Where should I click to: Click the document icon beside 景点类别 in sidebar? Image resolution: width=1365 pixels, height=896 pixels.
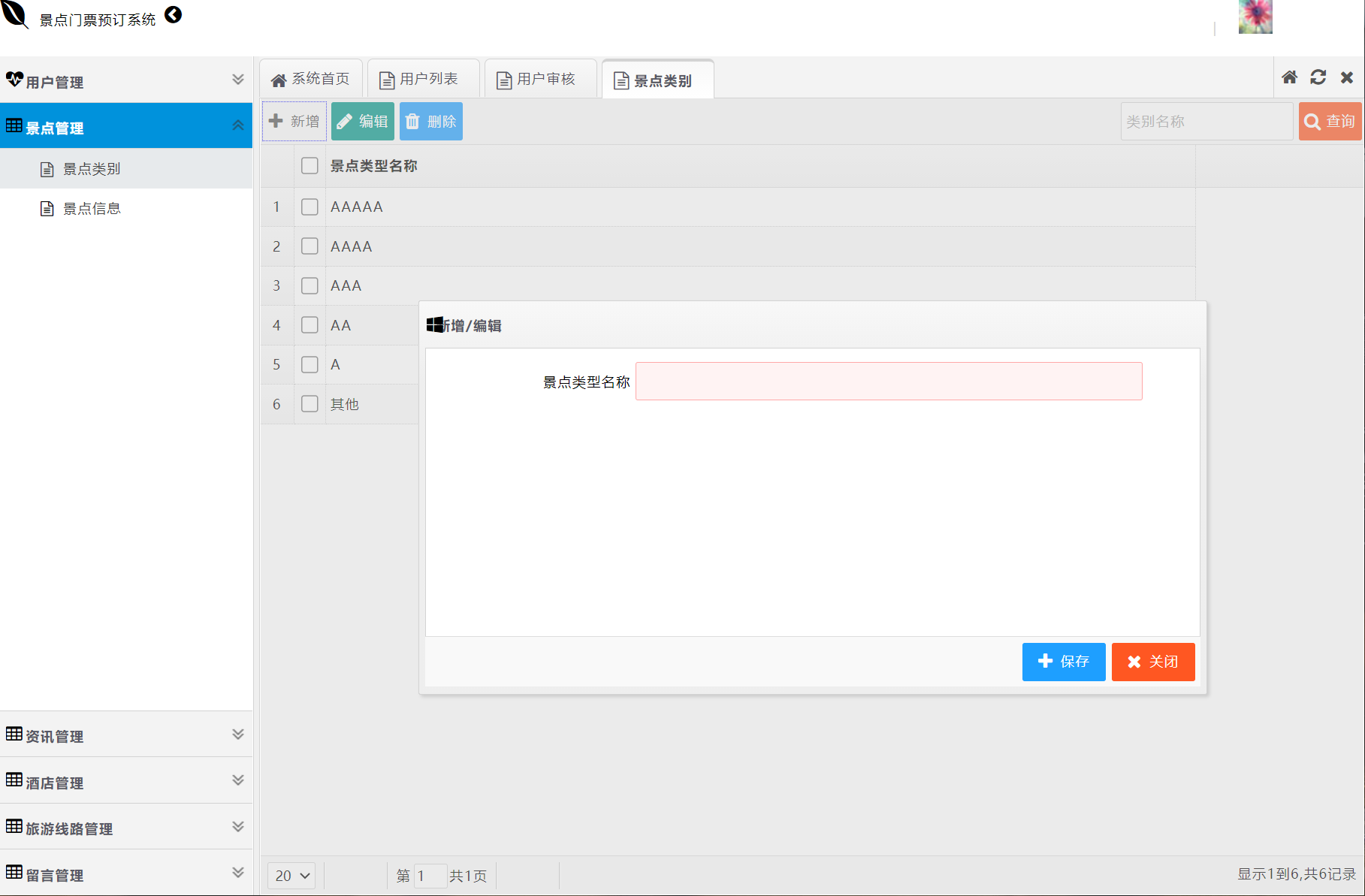pos(47,170)
